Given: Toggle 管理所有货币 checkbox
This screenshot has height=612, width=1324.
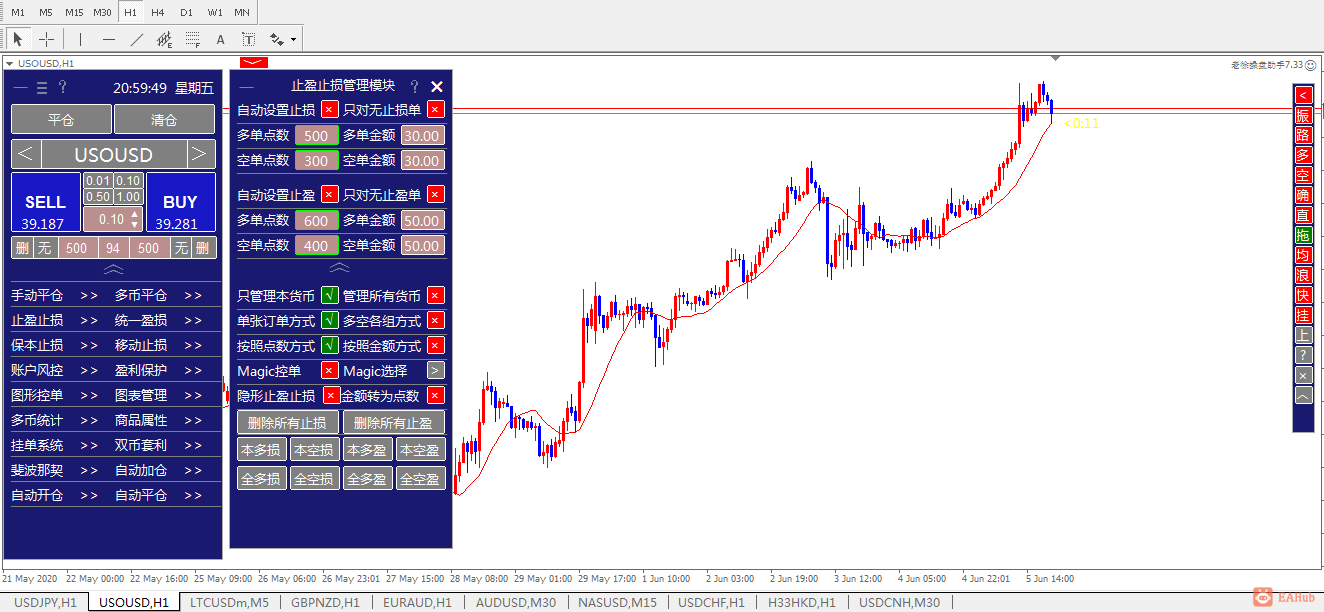Looking at the screenshot, I should point(436,295).
